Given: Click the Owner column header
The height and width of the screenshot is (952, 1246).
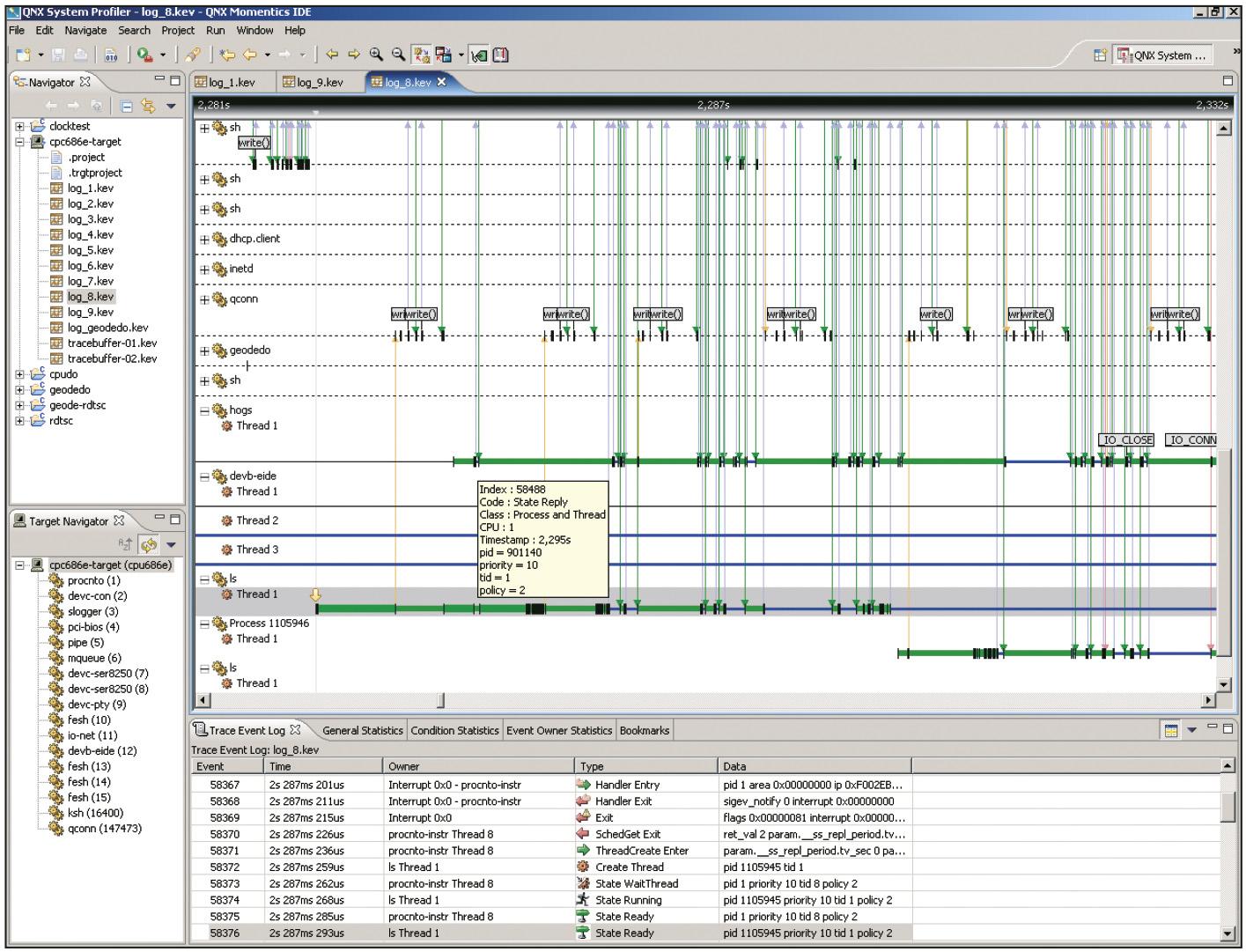Looking at the screenshot, I should point(479,766).
